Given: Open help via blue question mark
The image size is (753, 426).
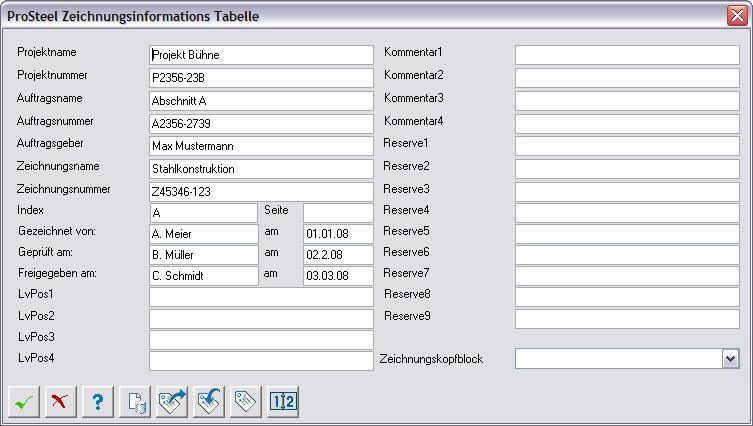Looking at the screenshot, I should (x=98, y=402).
